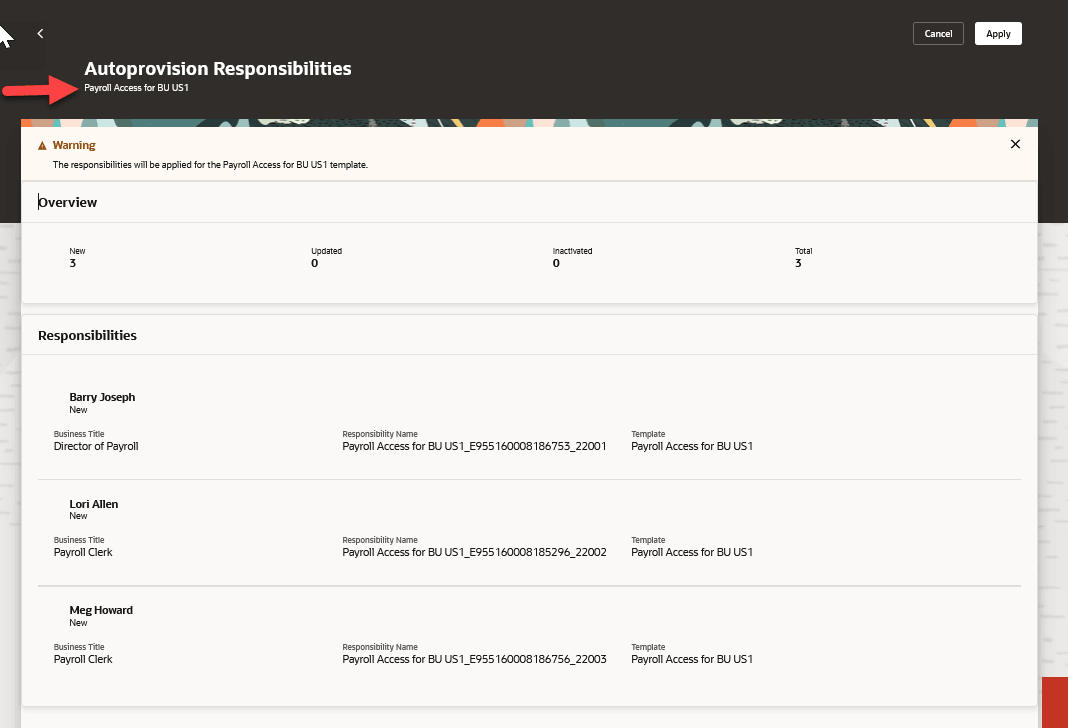
Task: Select the Autoprovision Responsibilities heading
Action: (218, 68)
